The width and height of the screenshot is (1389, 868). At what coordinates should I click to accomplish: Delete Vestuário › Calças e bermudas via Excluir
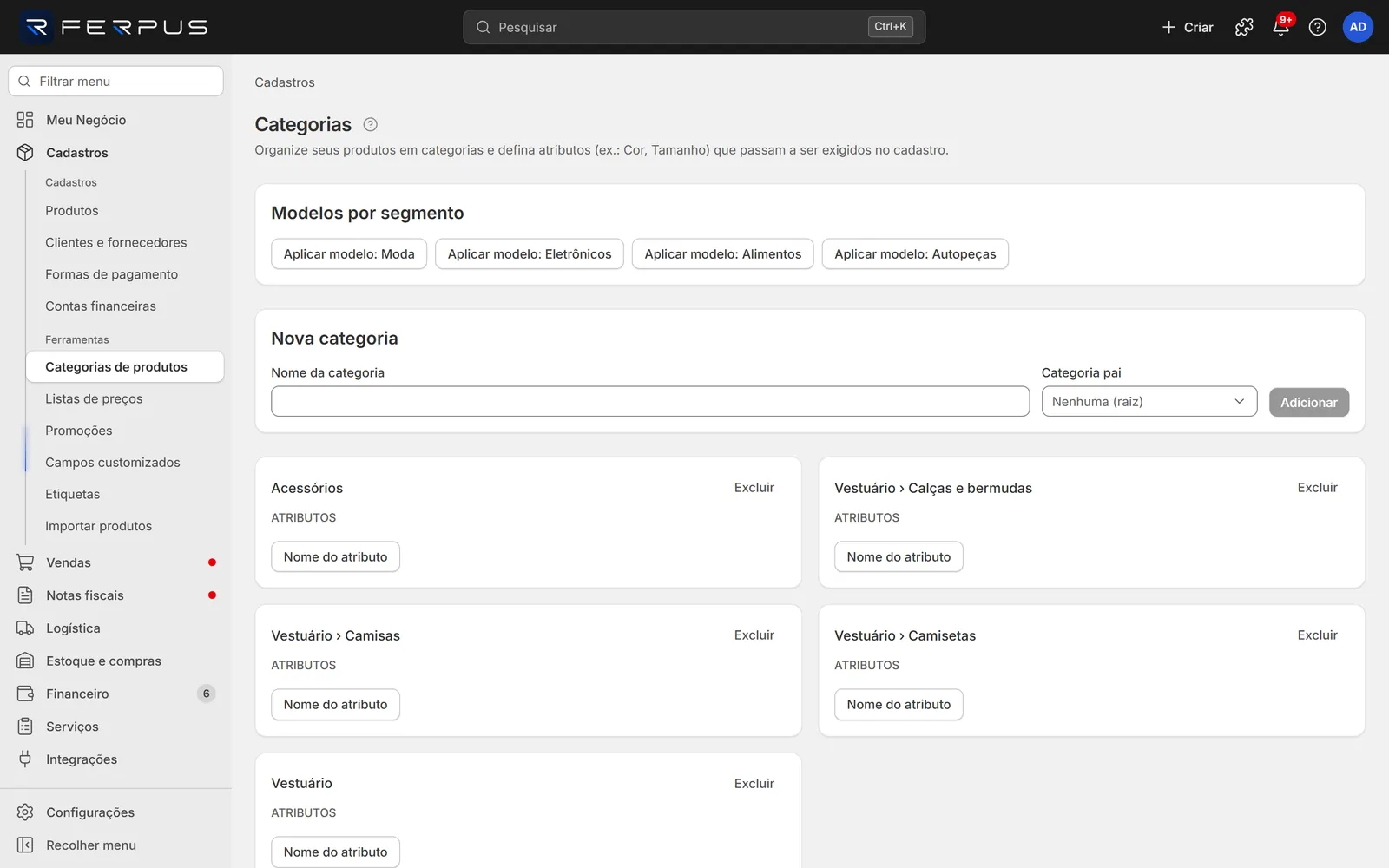[x=1318, y=488]
